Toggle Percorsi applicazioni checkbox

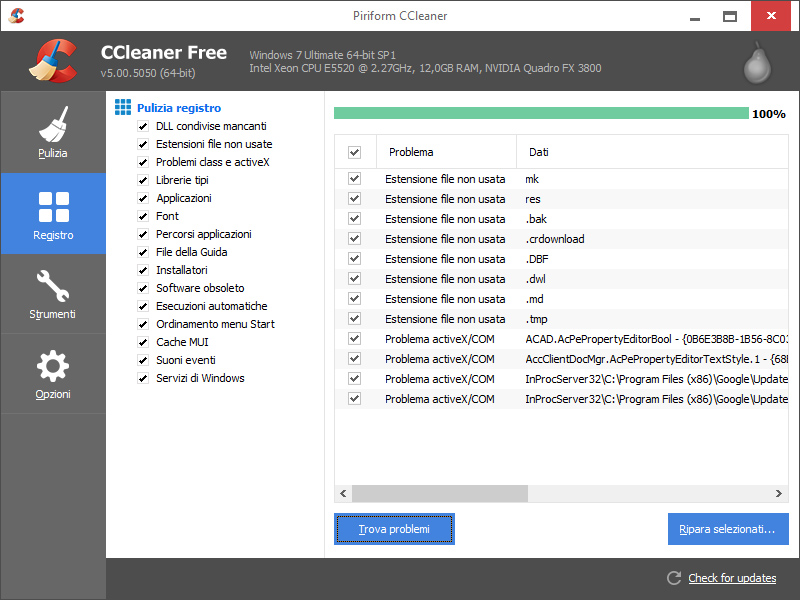click(x=143, y=234)
